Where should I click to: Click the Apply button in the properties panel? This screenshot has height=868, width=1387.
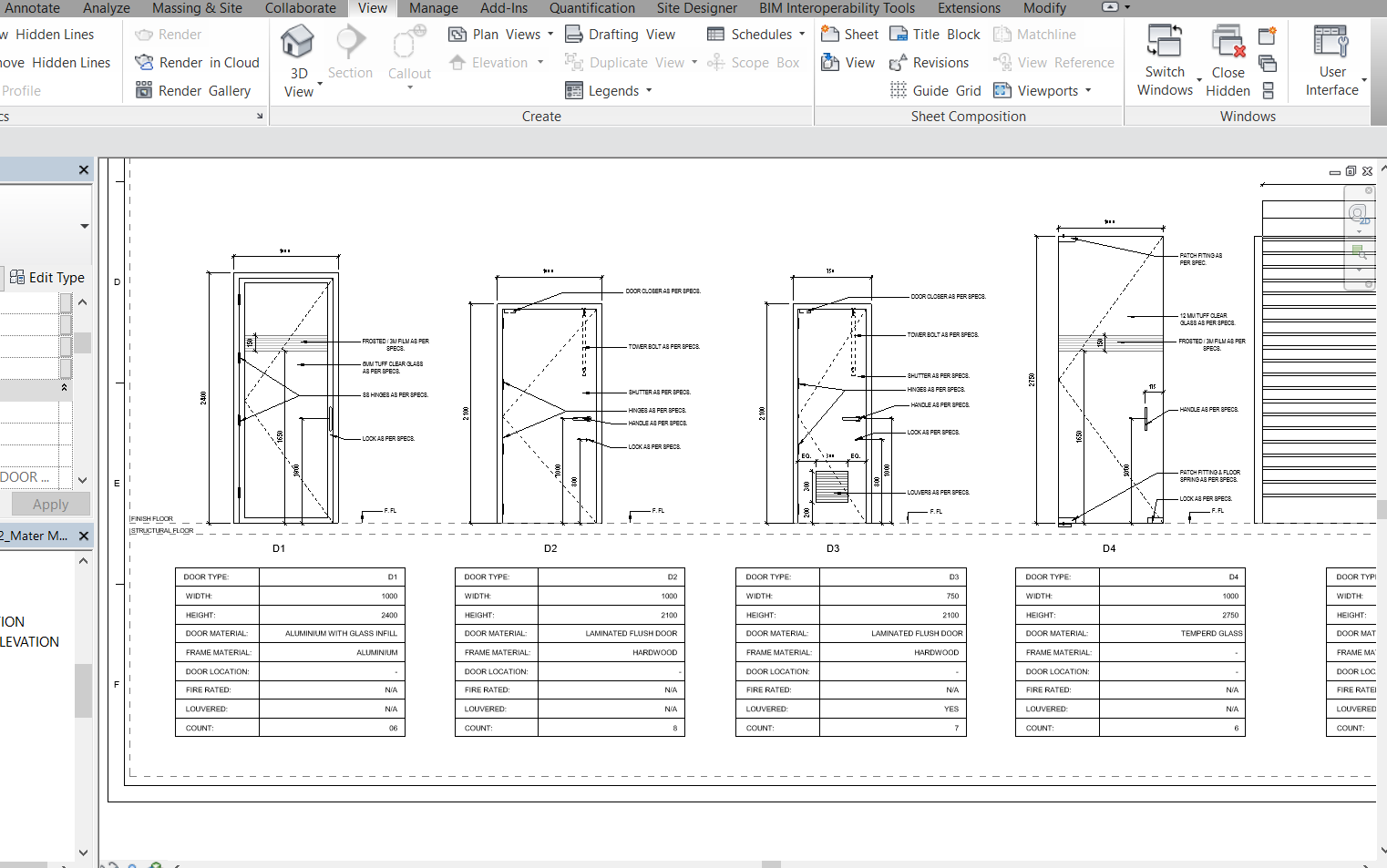click(49, 504)
